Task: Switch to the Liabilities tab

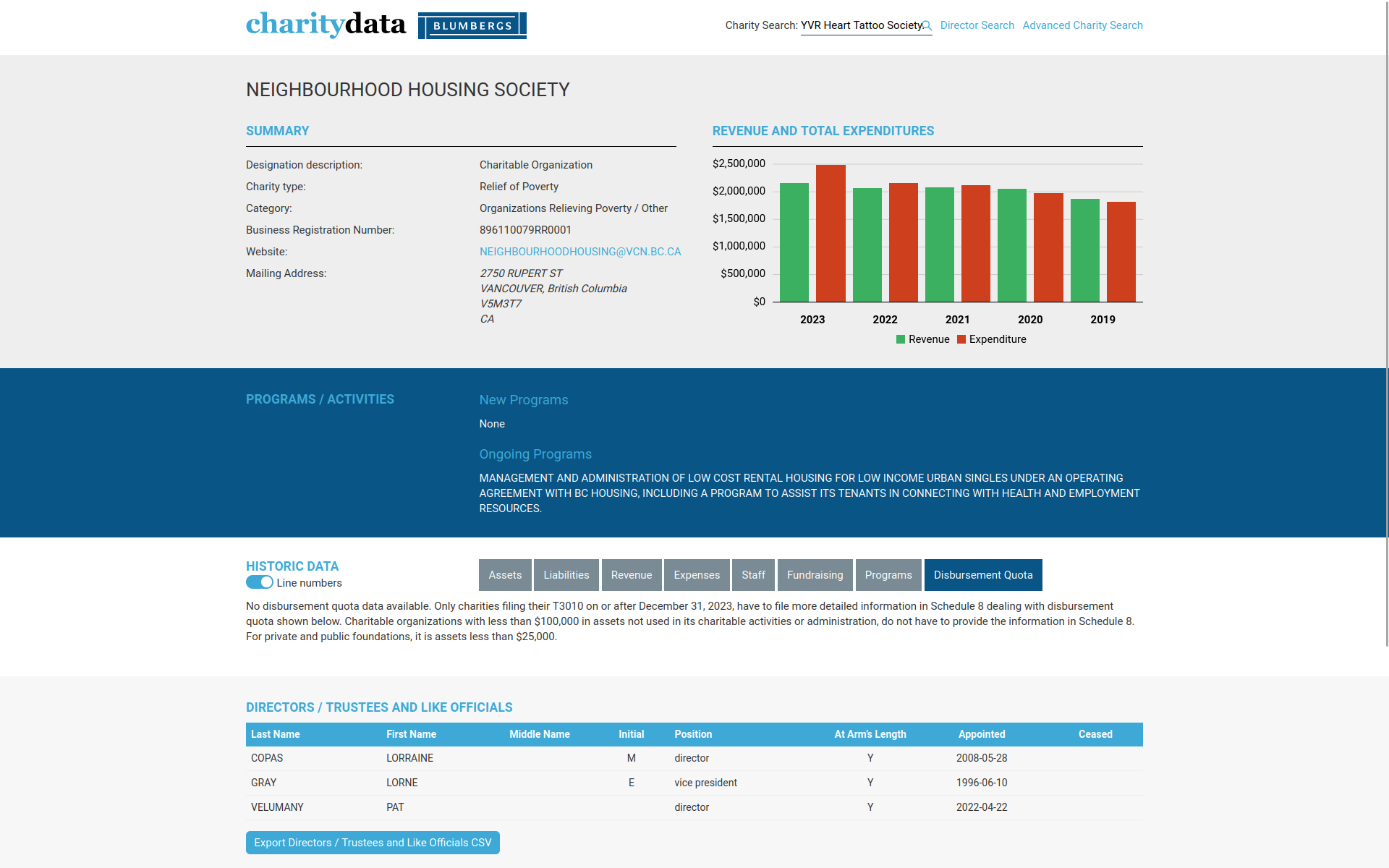Action: pyautogui.click(x=566, y=575)
